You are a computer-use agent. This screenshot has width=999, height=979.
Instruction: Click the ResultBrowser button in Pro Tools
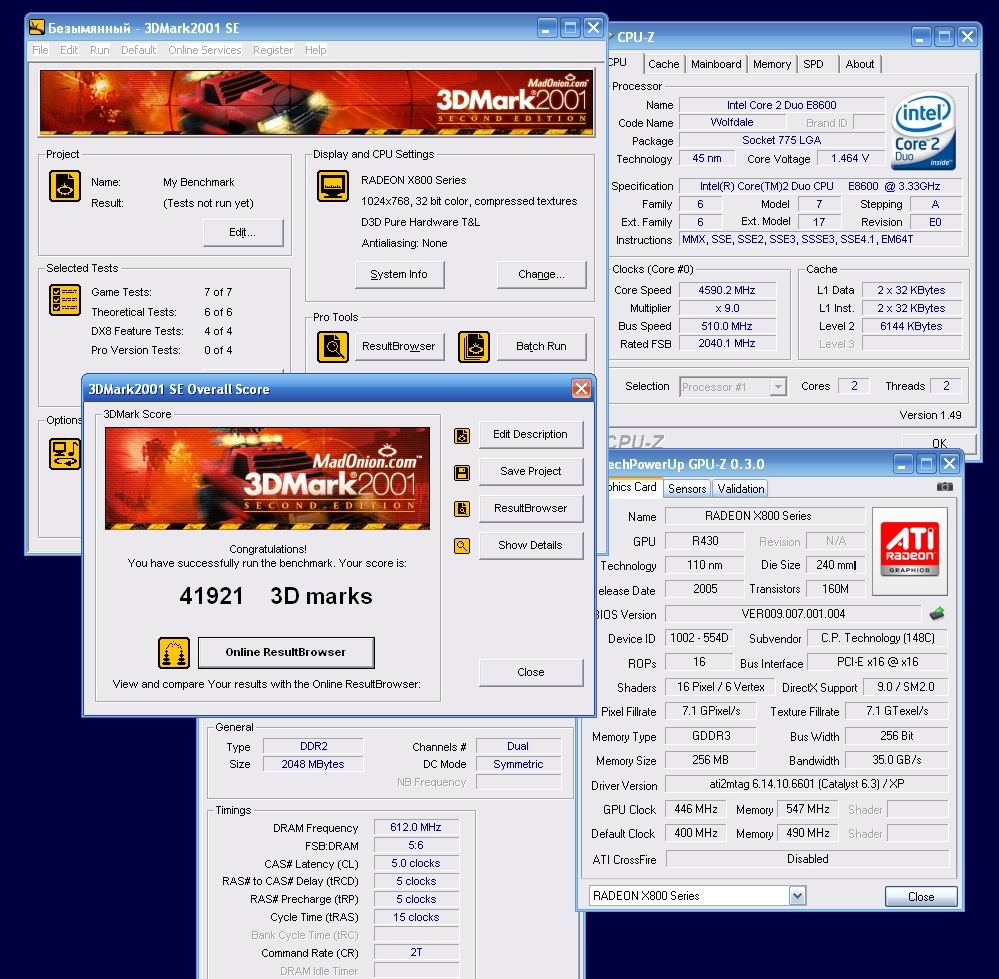click(x=399, y=347)
